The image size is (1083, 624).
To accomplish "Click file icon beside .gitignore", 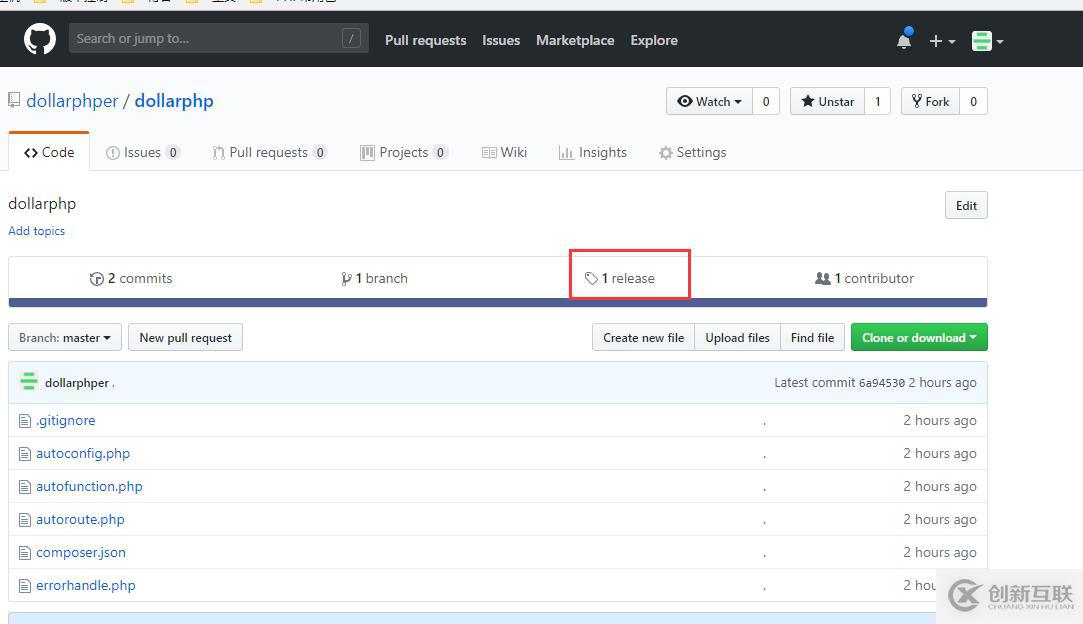I will [x=25, y=421].
